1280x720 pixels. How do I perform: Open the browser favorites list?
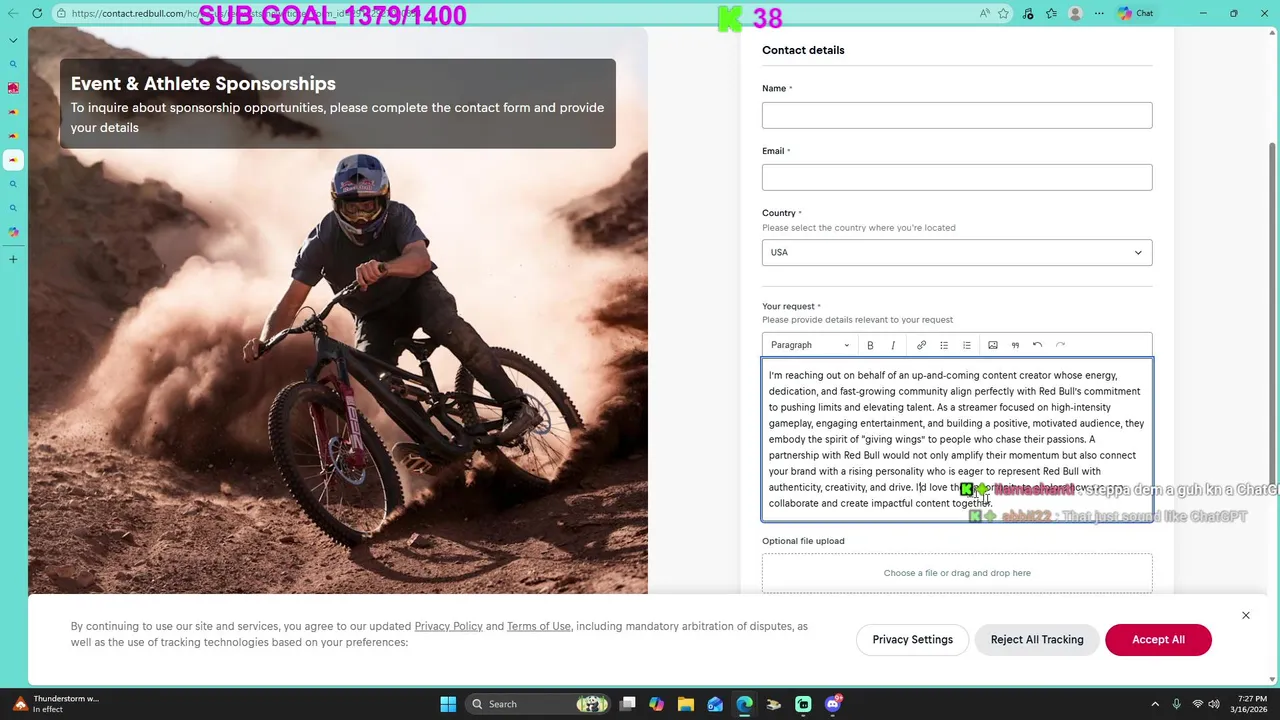(1051, 13)
